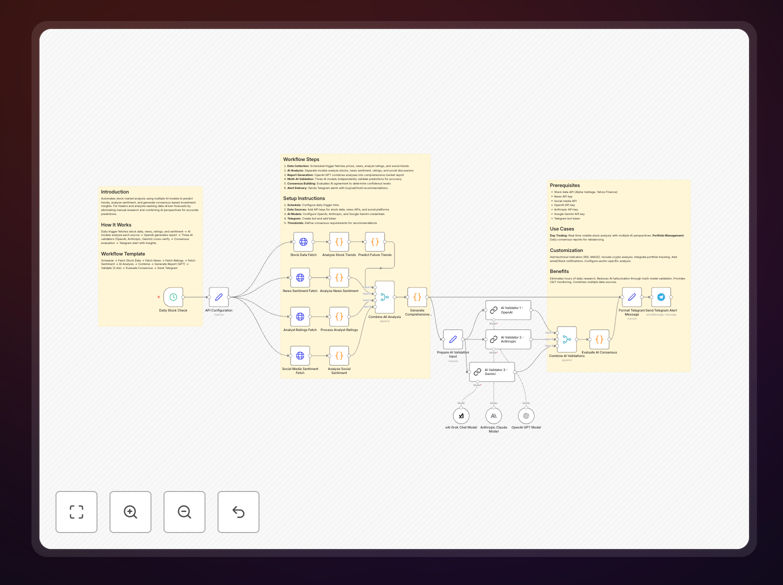Viewport: 783px width, 585px height.
Task: Open the xAI Grok Chat Model node
Action: point(461,416)
